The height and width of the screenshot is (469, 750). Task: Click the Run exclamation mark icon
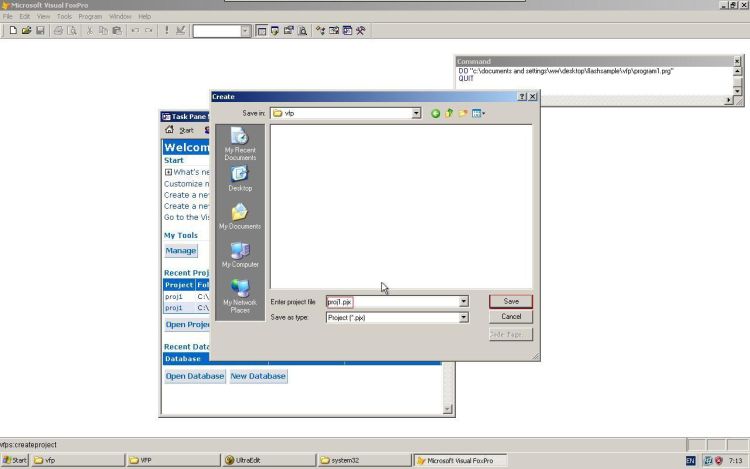coord(166,31)
